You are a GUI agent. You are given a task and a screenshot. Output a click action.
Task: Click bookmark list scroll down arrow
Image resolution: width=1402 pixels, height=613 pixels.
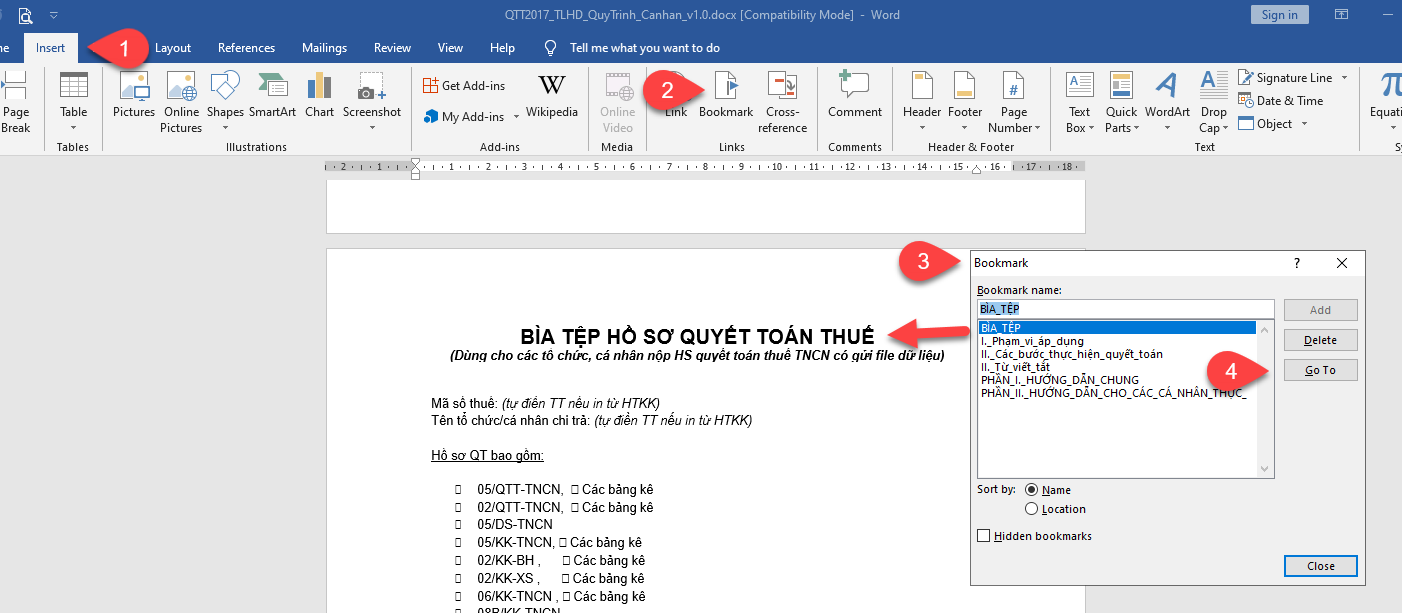tap(1265, 468)
